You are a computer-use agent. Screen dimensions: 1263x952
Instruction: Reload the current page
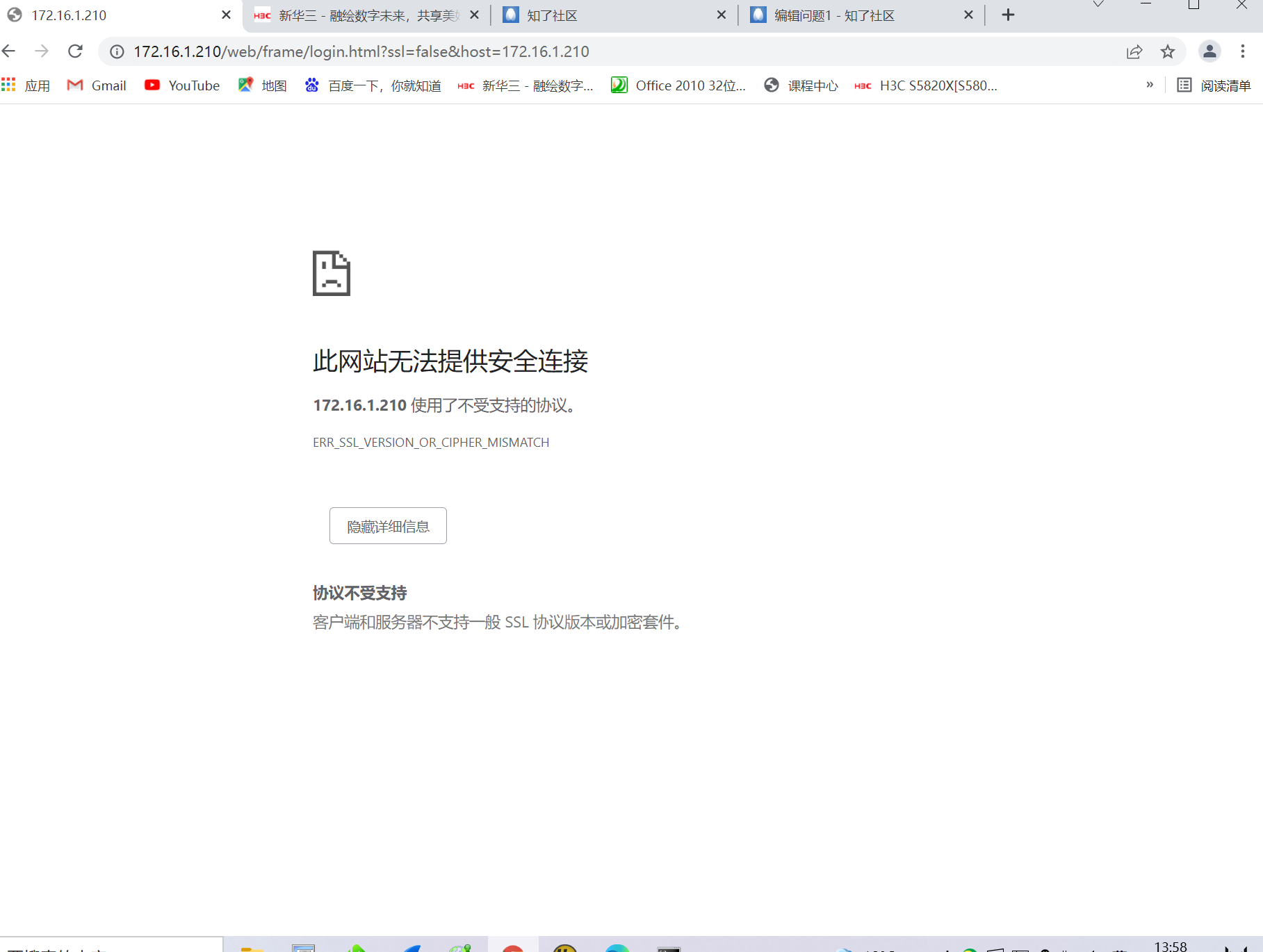[76, 51]
